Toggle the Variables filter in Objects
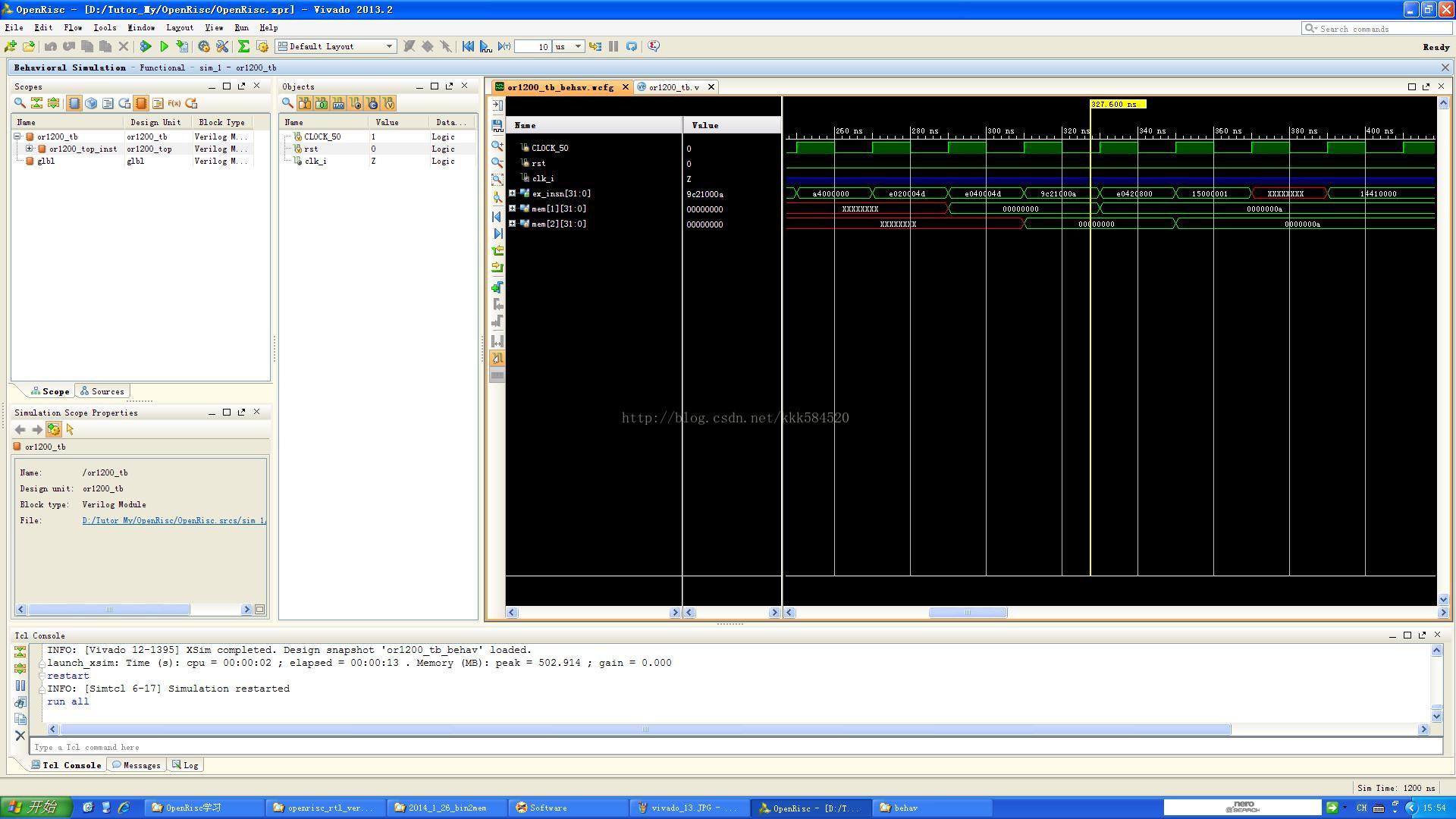This screenshot has height=819, width=1456. pos(388,103)
